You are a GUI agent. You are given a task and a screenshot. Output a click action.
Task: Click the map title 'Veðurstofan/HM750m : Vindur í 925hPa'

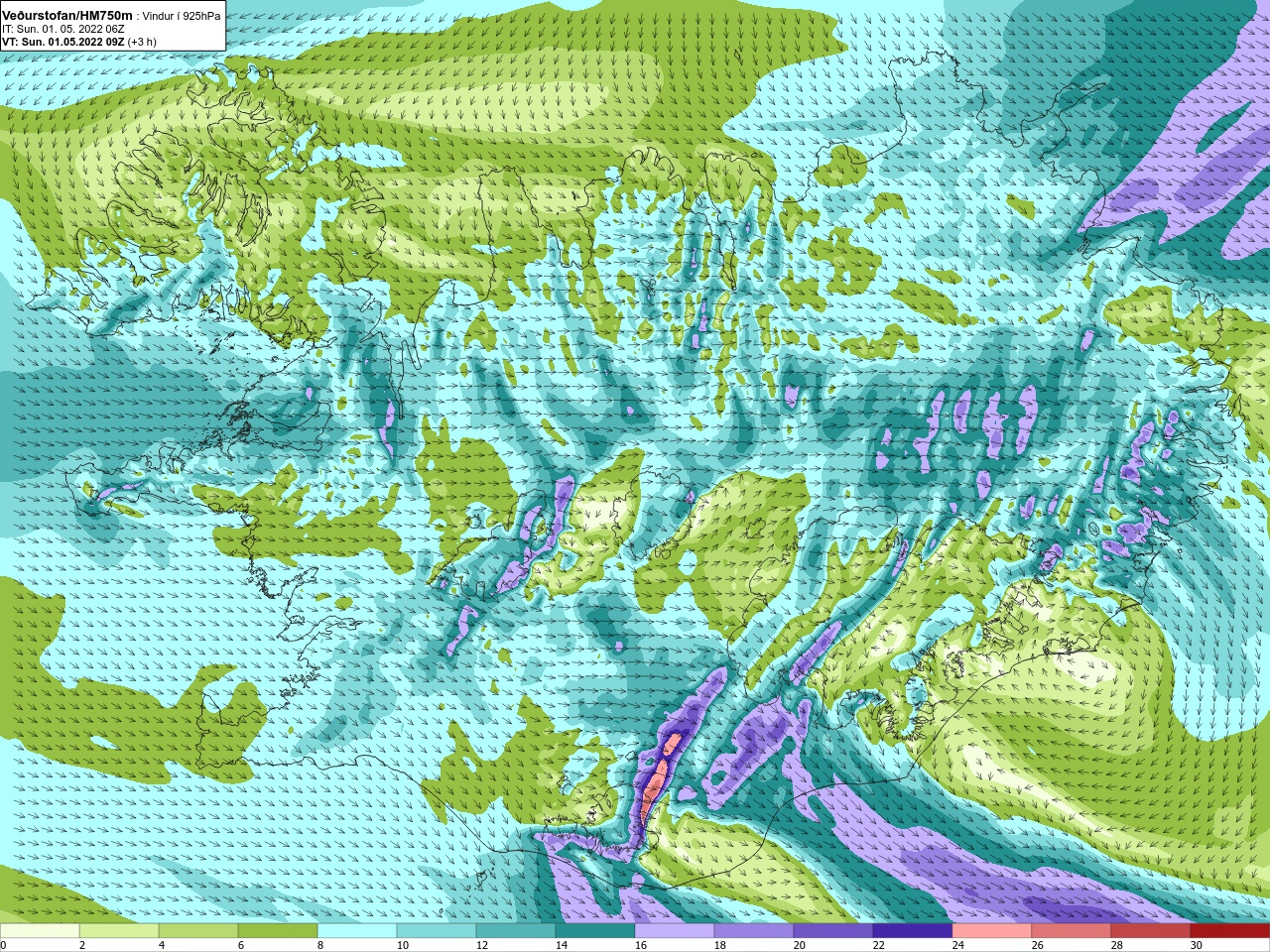tap(111, 15)
